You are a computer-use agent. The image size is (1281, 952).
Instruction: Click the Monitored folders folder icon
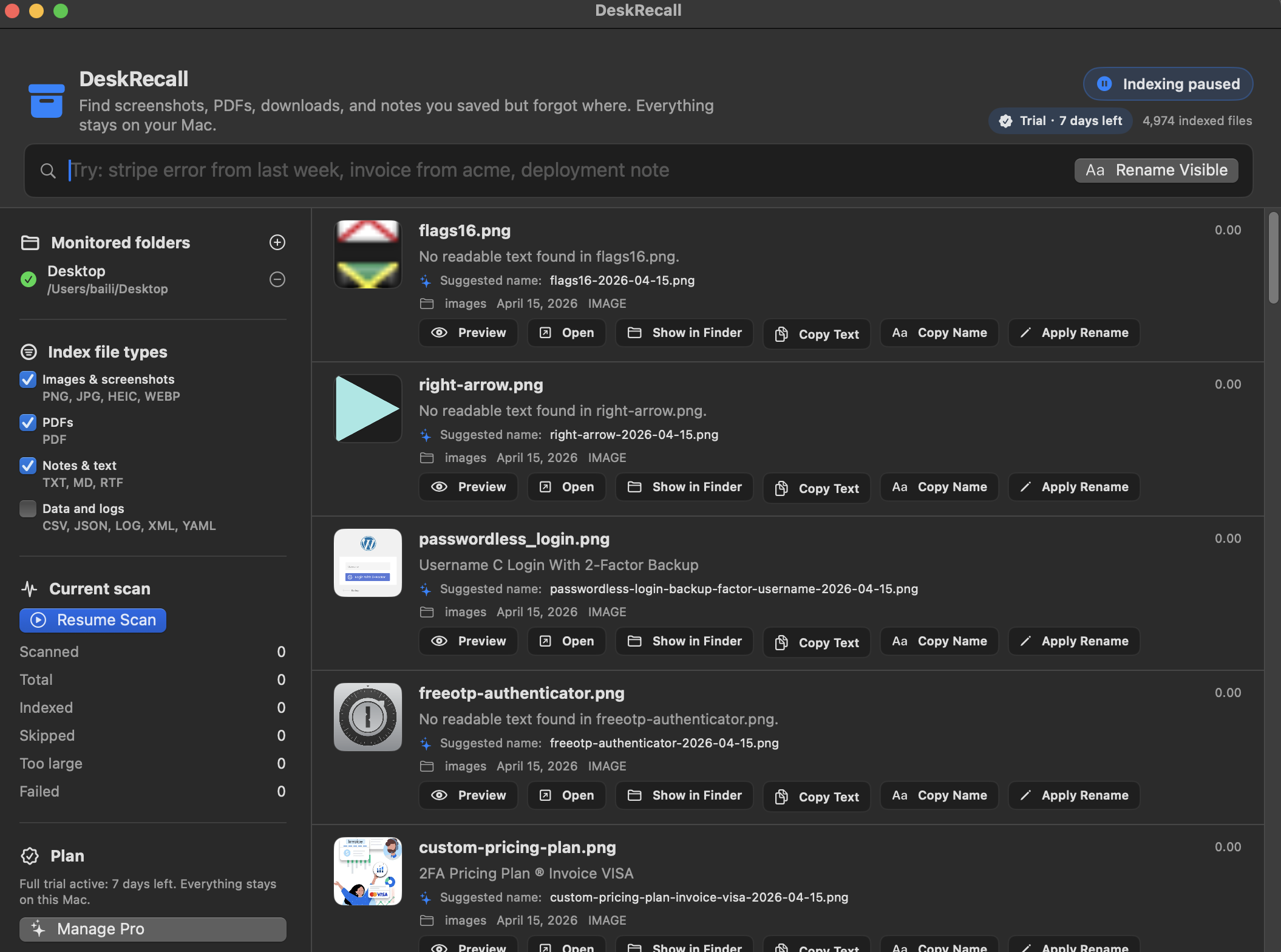30,243
